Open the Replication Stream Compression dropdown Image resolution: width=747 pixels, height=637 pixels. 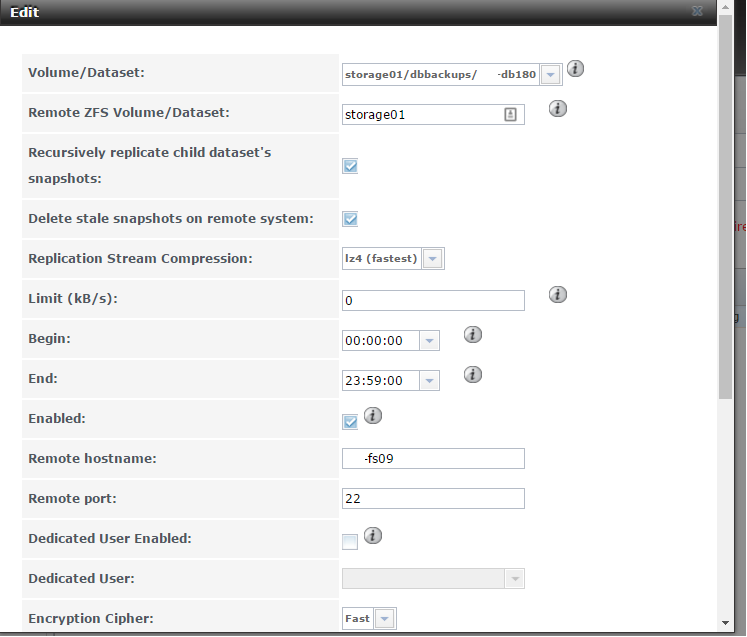[x=433, y=259]
